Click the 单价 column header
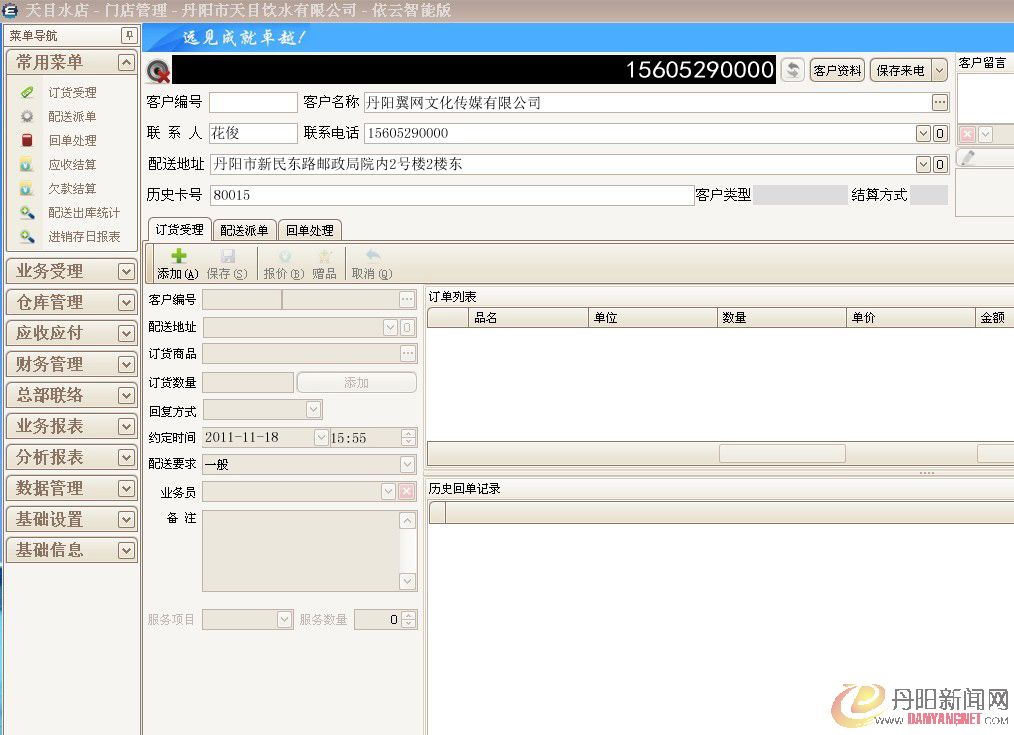1014x735 pixels. [x=911, y=317]
